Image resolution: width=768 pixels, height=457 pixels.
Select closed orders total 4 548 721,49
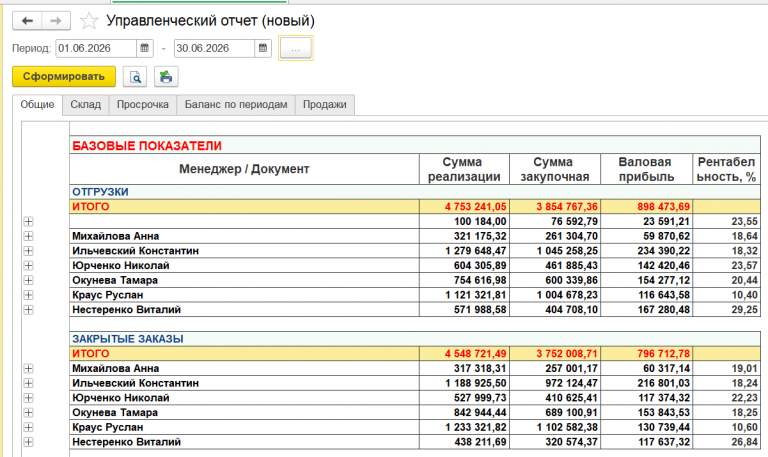[x=464, y=354]
